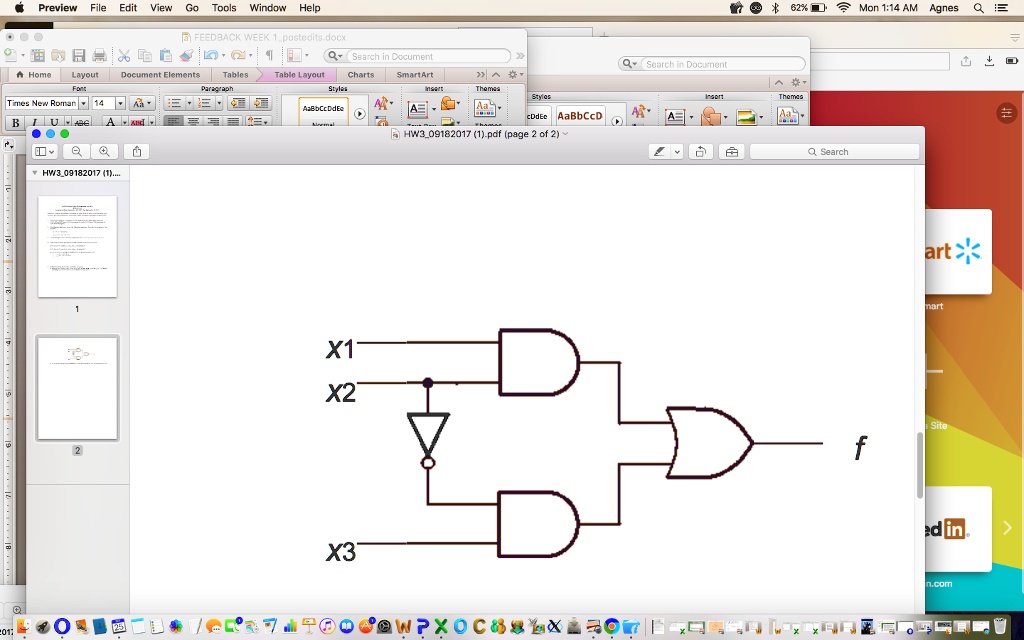Open the Share button in Preview
Screen dimensions: 1024x640
coord(136,152)
